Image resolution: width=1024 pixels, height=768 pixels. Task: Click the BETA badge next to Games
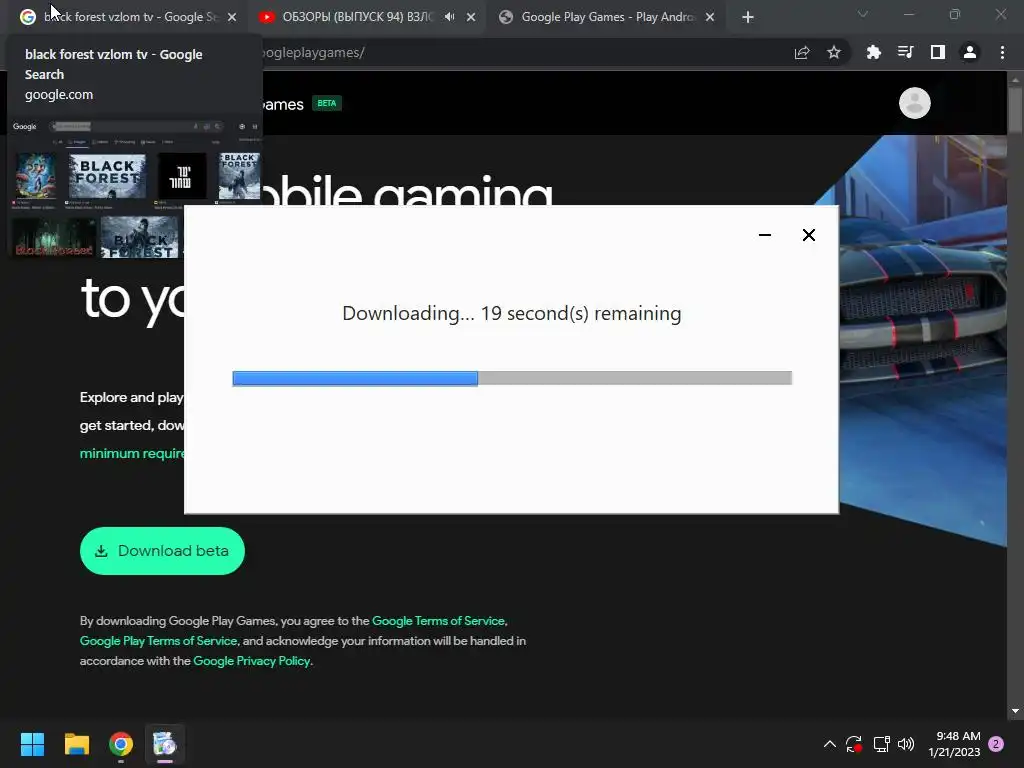[x=327, y=103]
